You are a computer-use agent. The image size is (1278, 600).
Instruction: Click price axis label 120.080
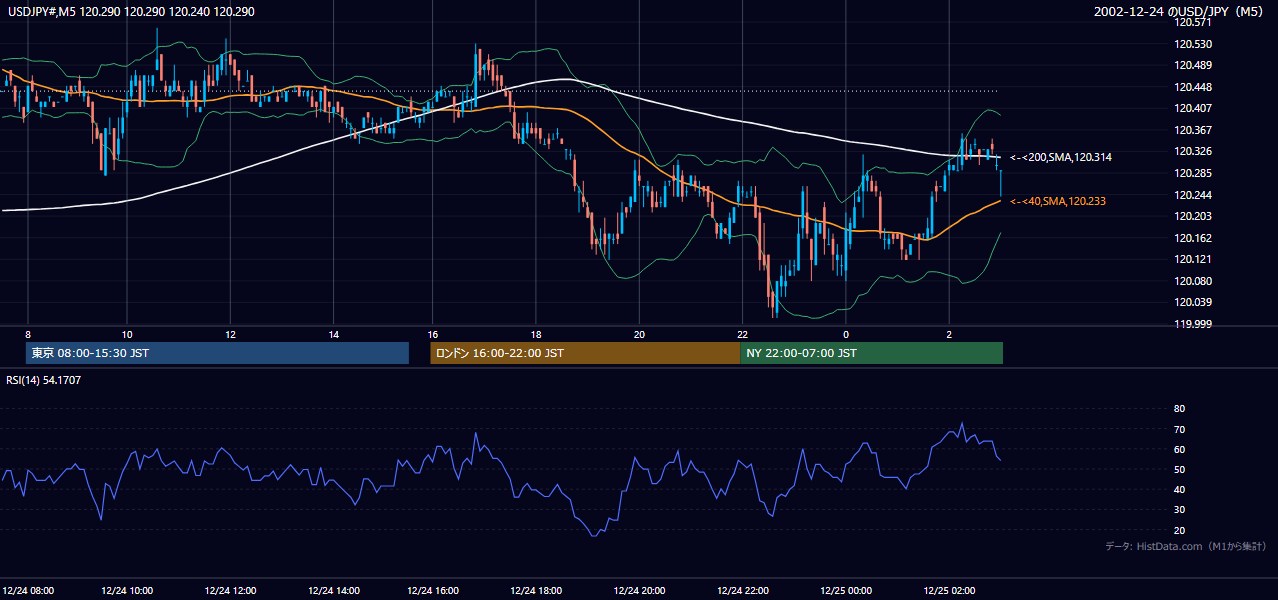1195,281
